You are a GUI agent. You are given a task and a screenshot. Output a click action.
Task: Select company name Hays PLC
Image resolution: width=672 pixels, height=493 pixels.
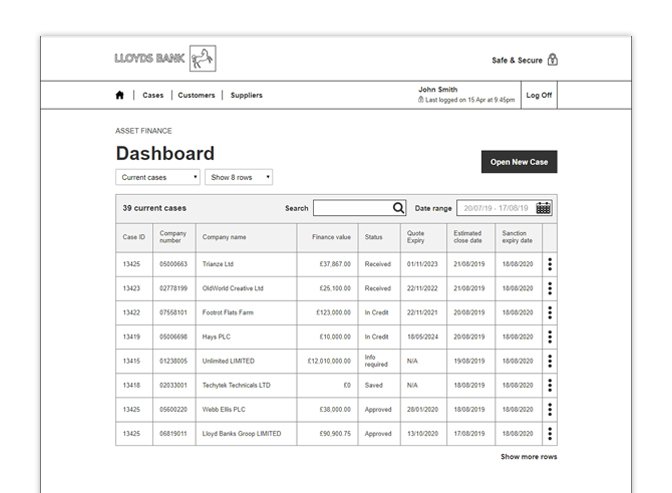(216, 337)
